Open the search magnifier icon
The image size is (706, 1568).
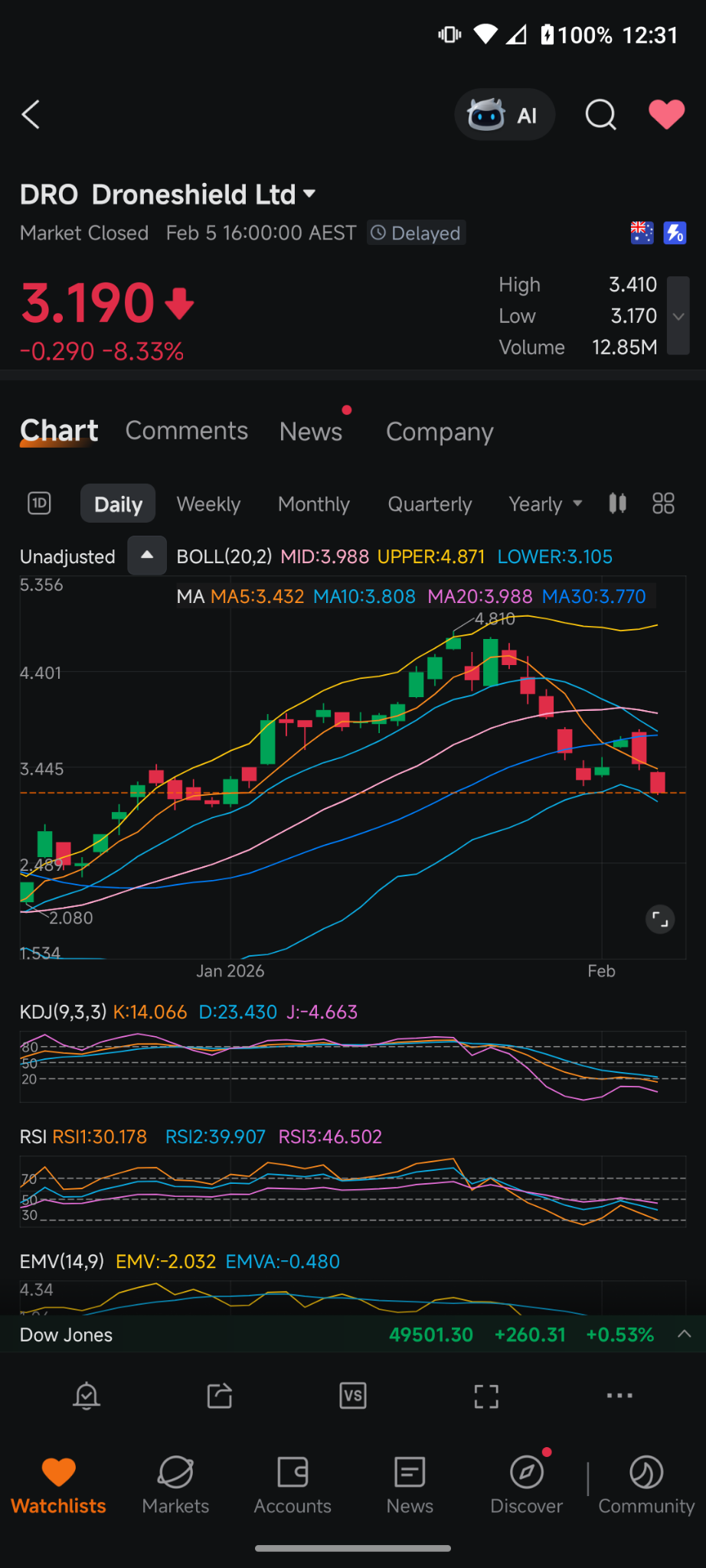[601, 115]
